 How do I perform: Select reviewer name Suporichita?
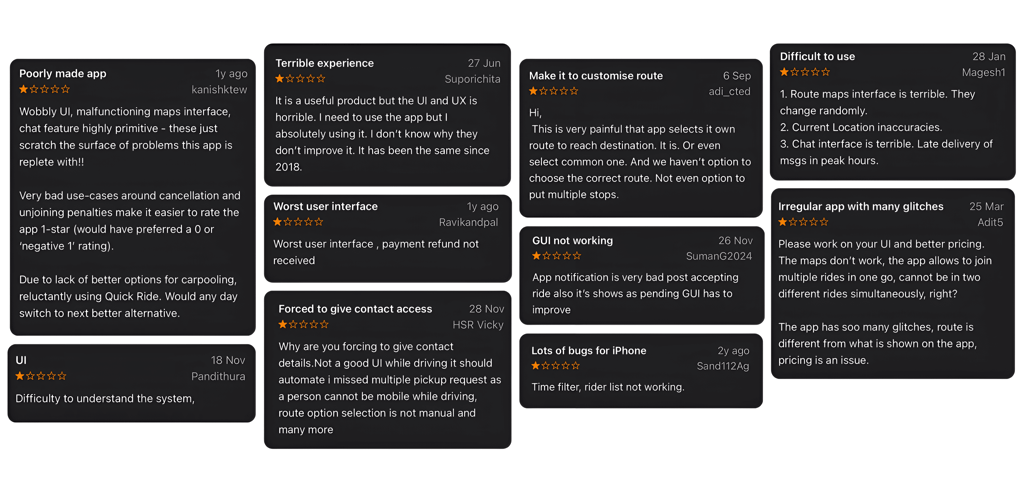click(x=473, y=79)
